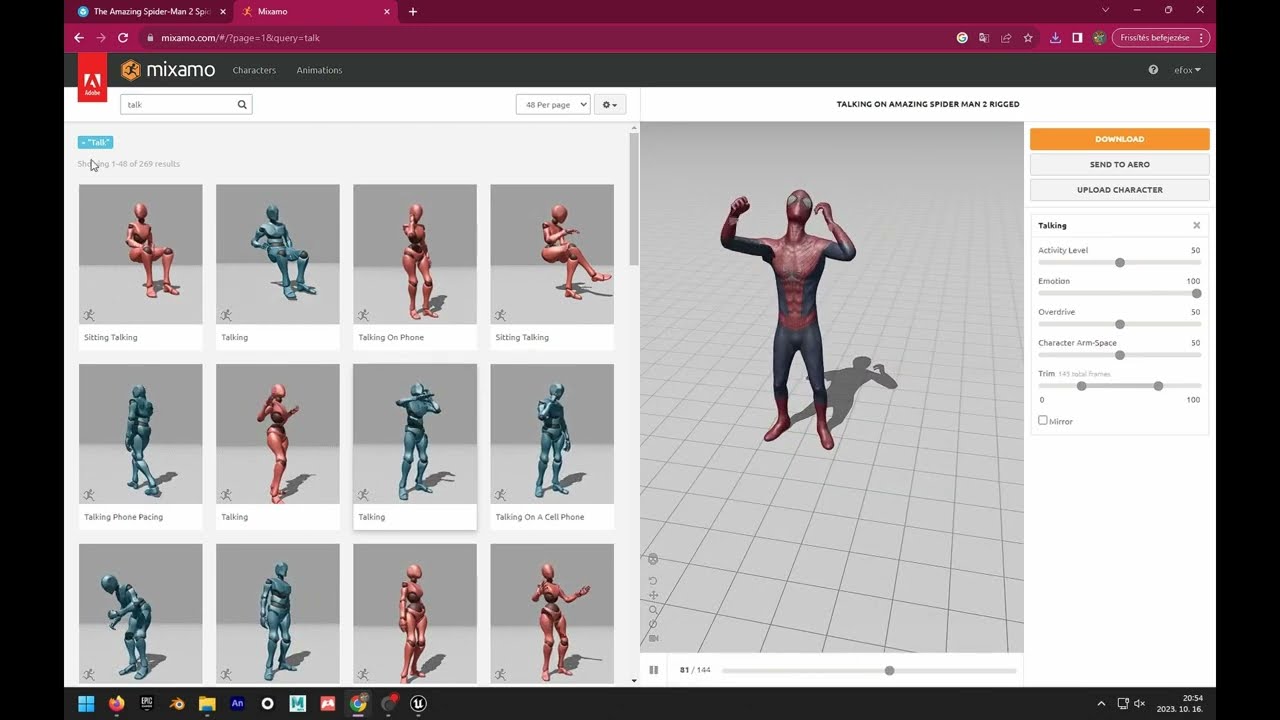Close the Talking settings panel
Viewport: 1280px width, 720px height.
pos(1196,225)
